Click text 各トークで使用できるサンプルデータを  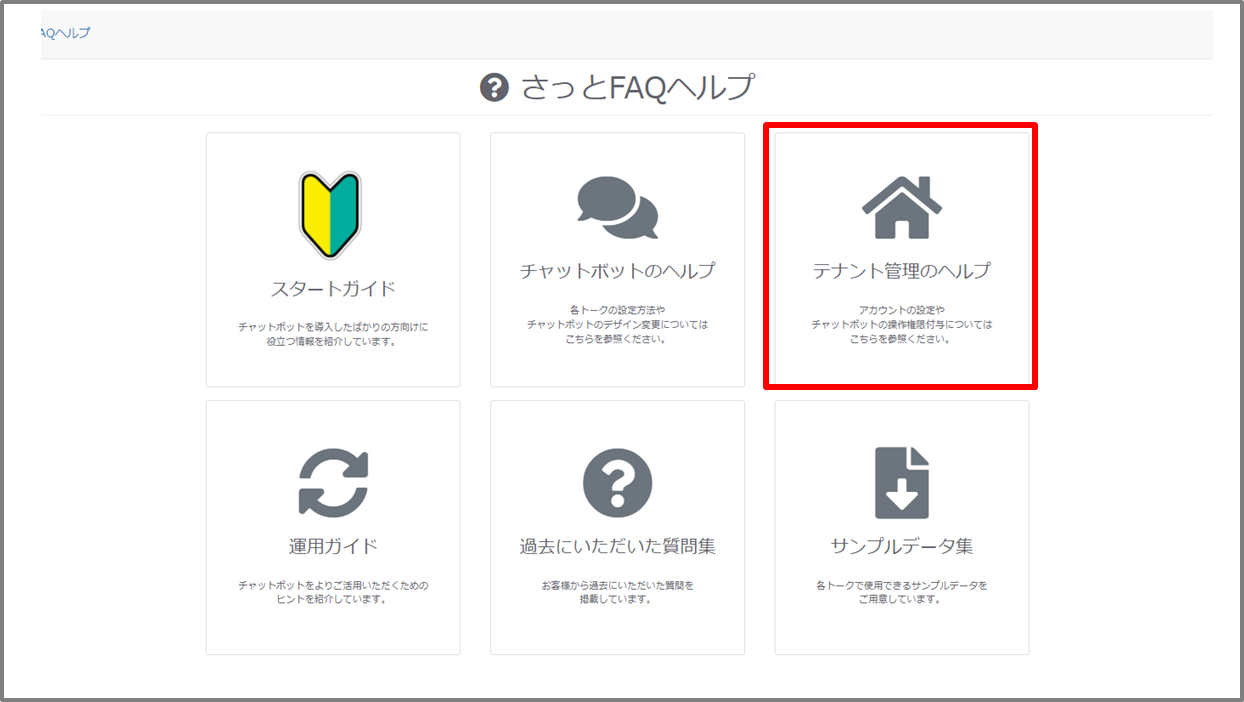pyautogui.click(x=902, y=585)
